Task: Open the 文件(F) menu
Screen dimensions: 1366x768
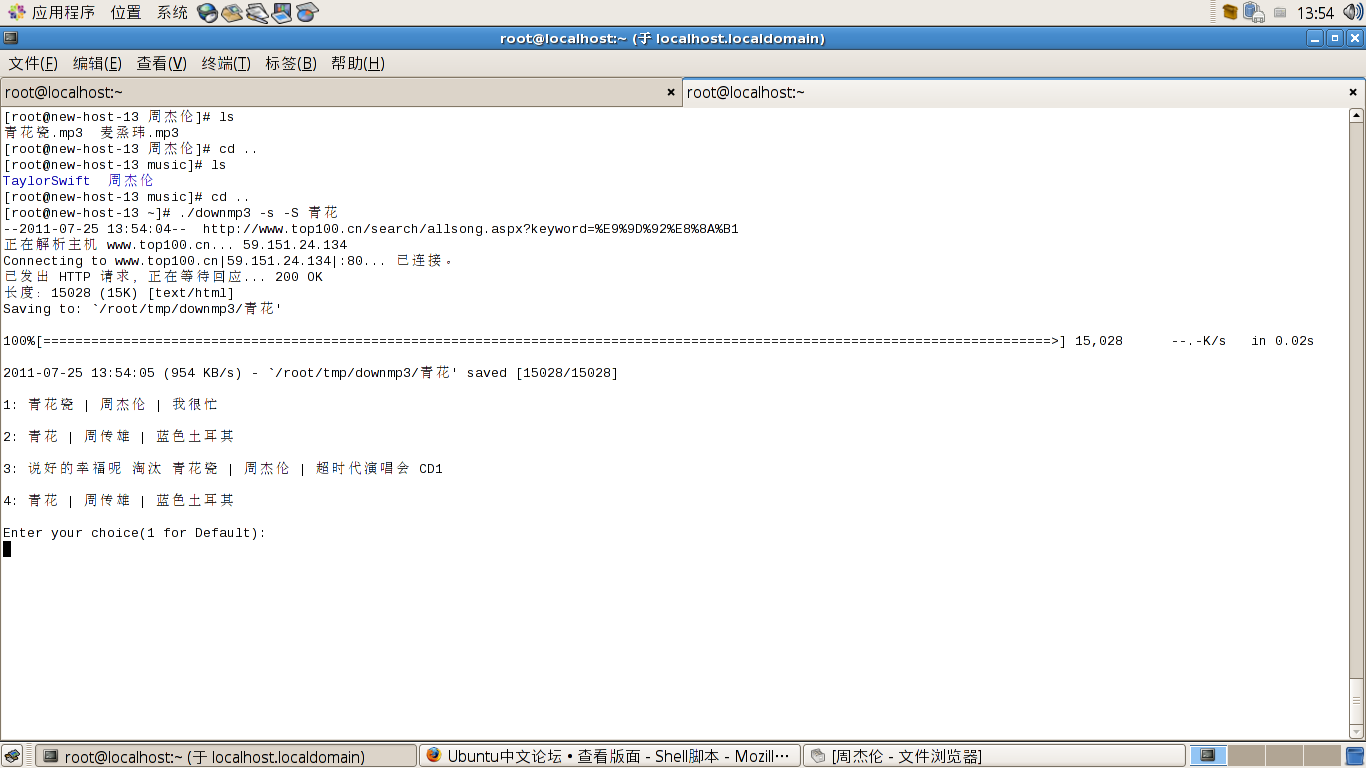Action: click(33, 63)
